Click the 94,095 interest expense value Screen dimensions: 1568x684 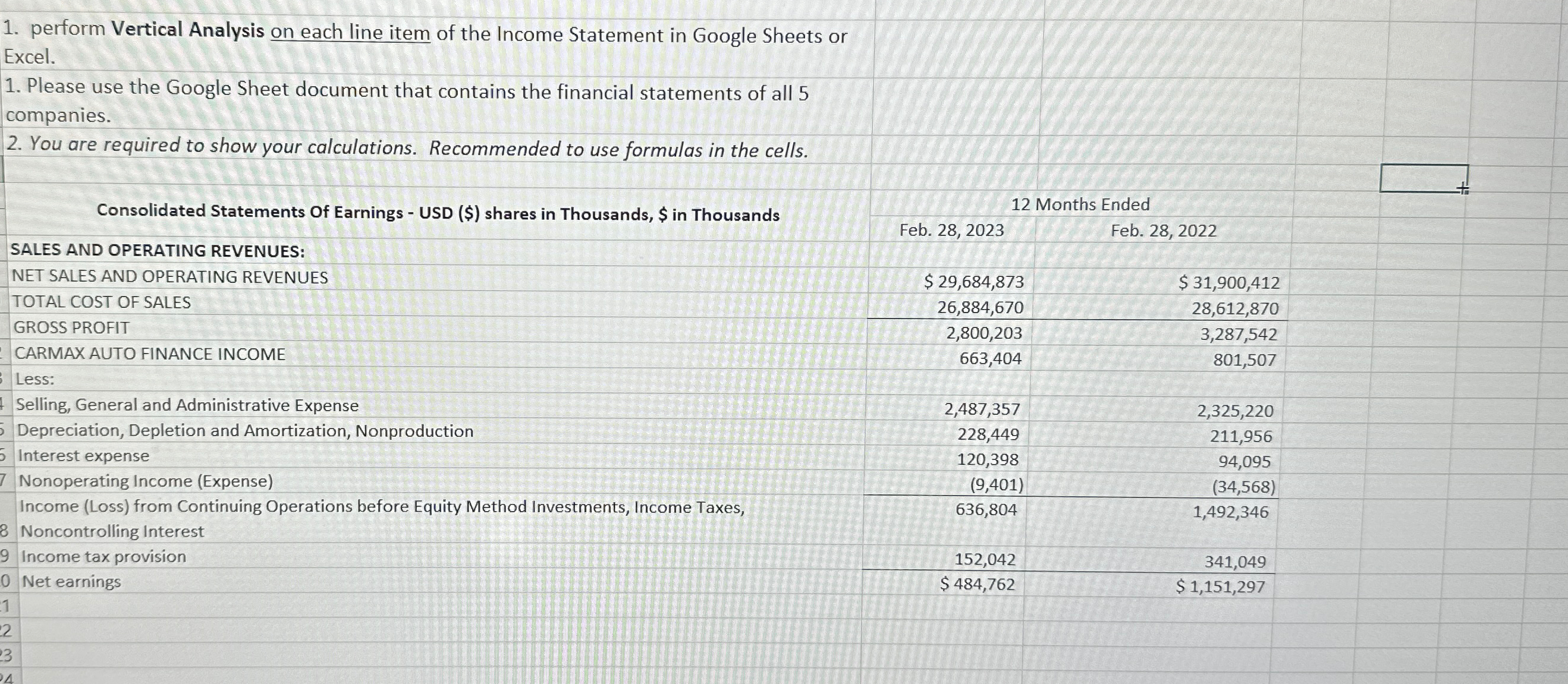click(1244, 462)
